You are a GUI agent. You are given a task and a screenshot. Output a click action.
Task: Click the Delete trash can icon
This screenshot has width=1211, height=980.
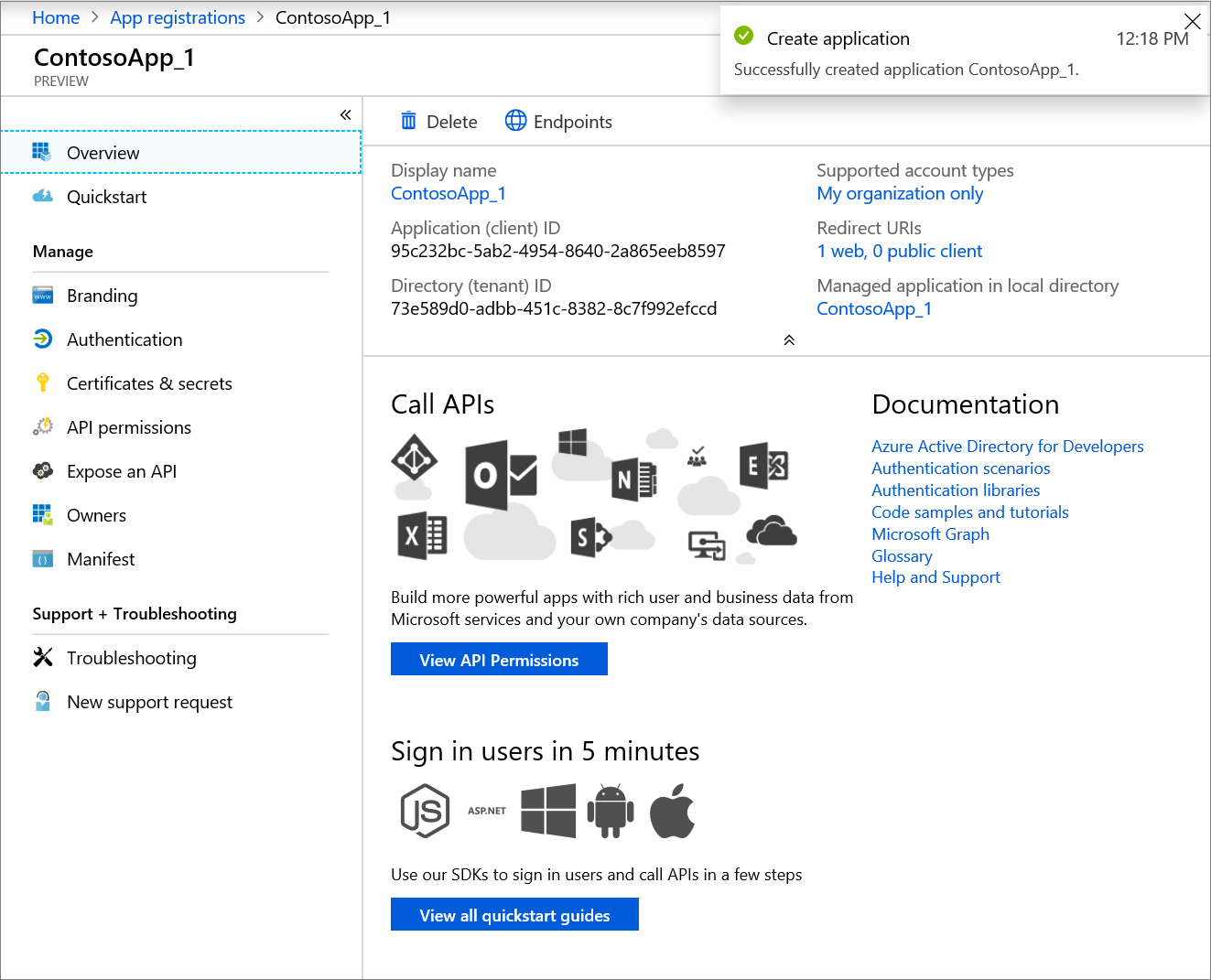[408, 121]
